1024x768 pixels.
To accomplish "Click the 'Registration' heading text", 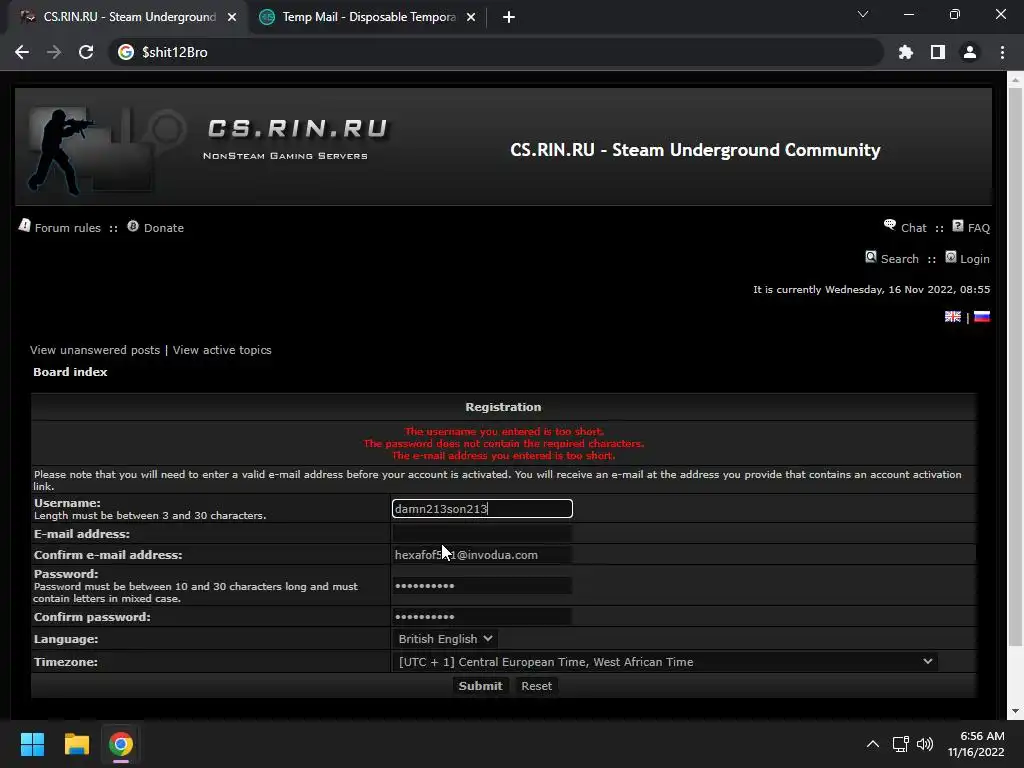I will (503, 407).
